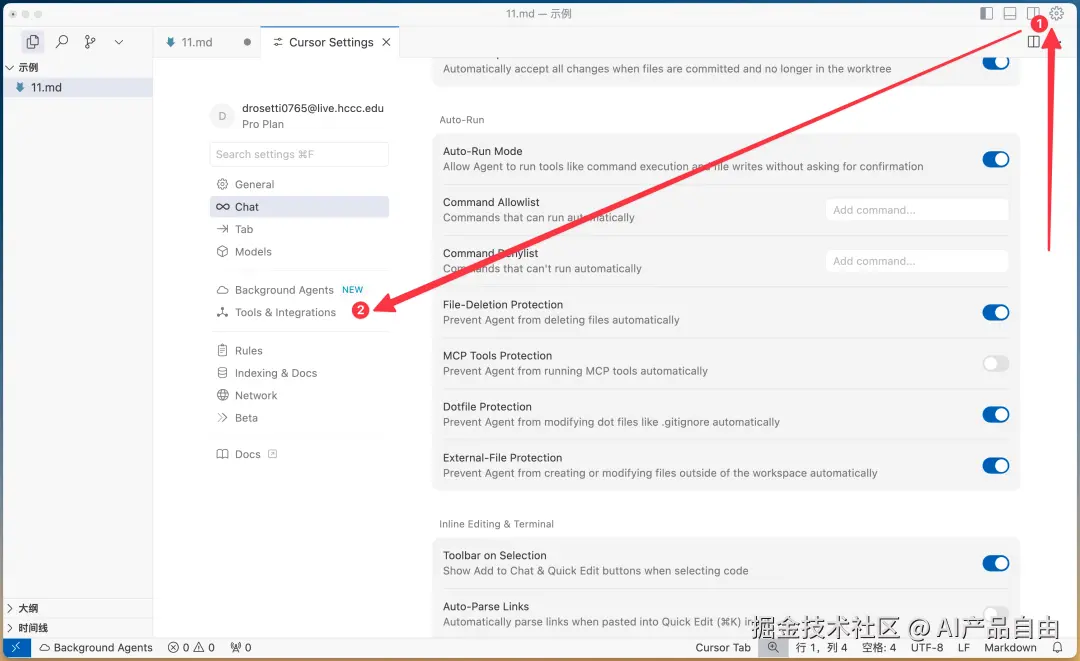Screen dimensions: 1080x661
Task: Click Command Denylist add command field
Action: point(917,261)
